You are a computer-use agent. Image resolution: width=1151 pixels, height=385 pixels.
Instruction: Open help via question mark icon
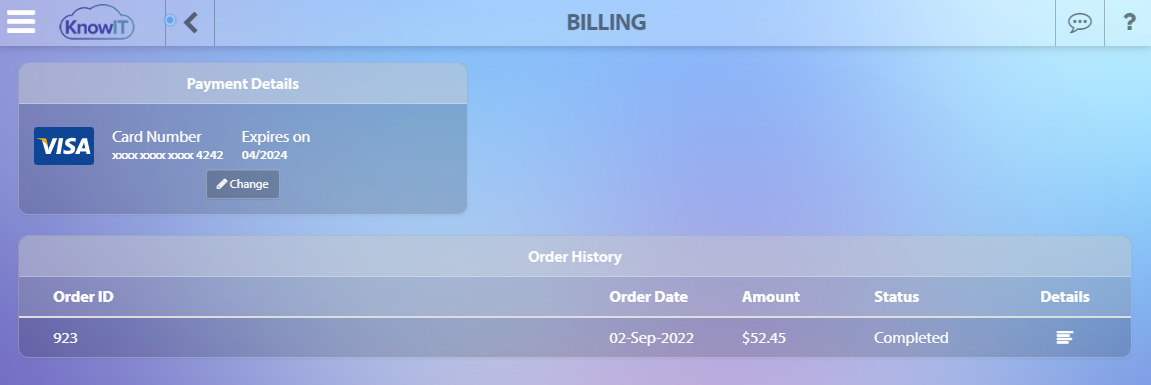(x=1130, y=23)
